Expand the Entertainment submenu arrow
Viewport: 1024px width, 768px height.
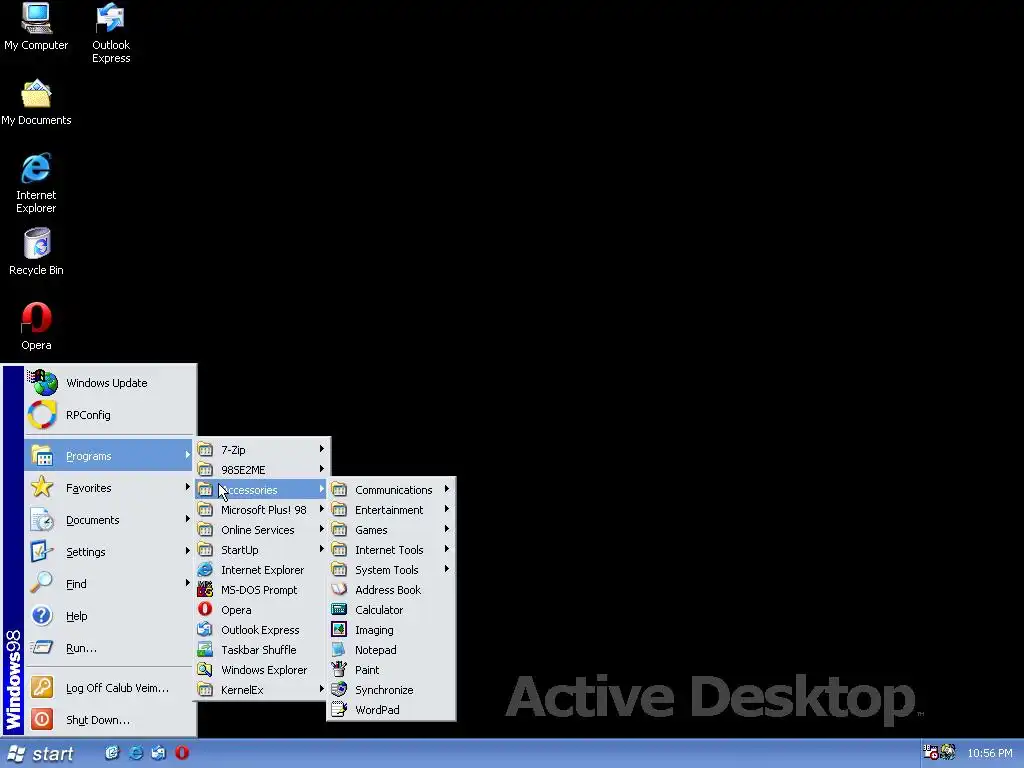[447, 509]
